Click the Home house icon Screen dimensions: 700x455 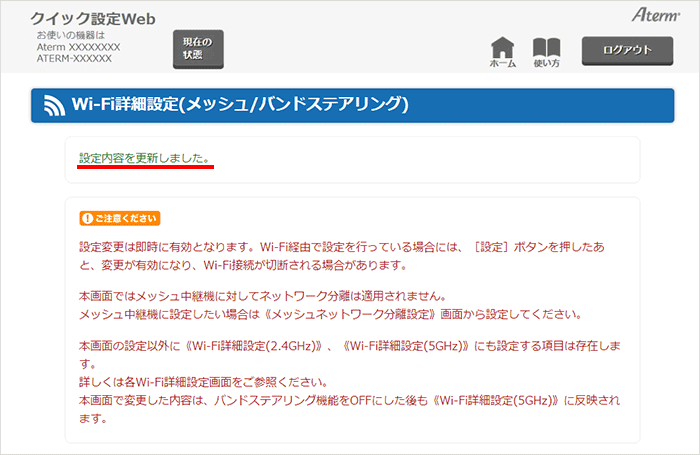click(502, 46)
